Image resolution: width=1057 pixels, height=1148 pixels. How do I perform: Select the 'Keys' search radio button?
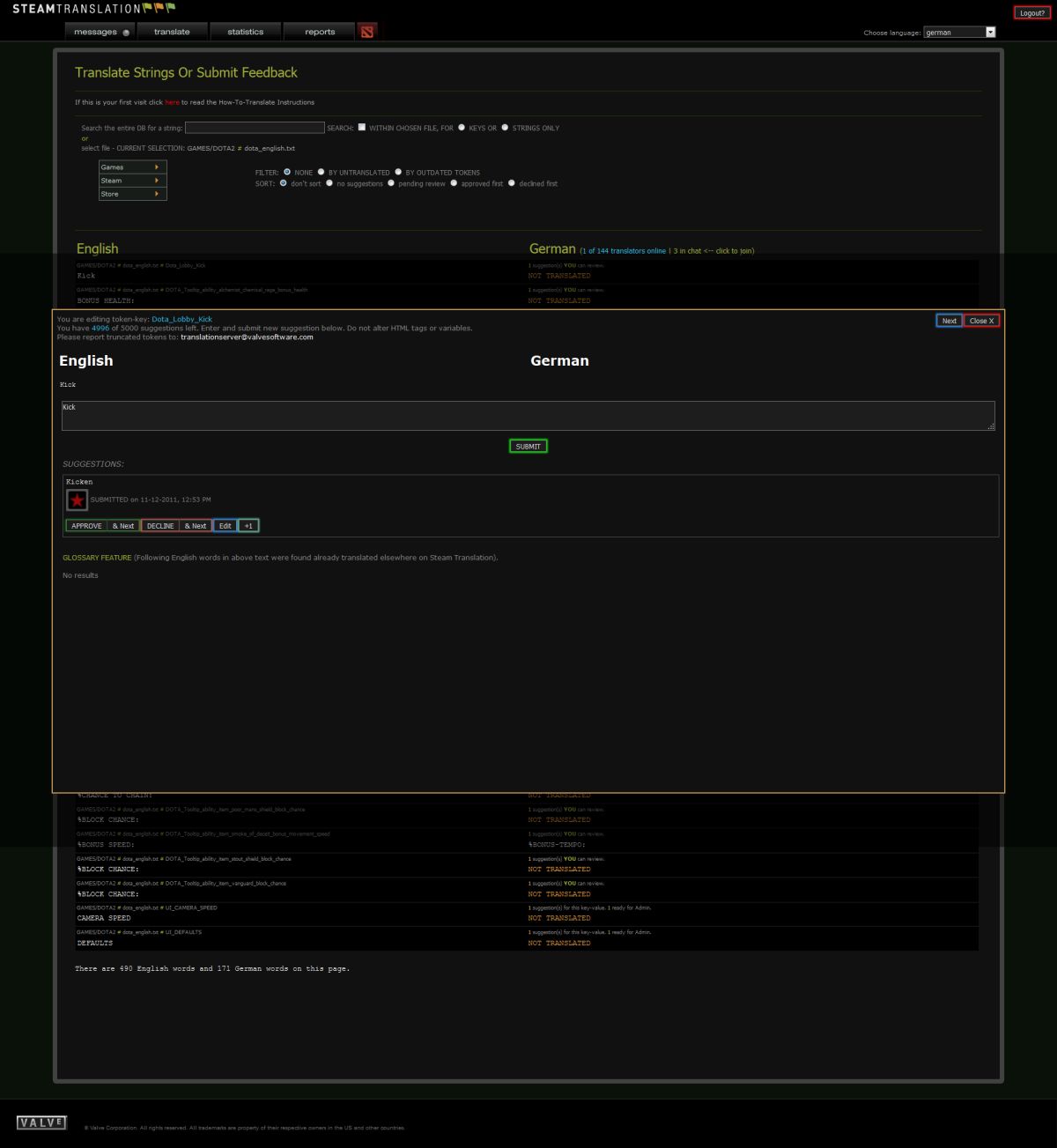462,127
